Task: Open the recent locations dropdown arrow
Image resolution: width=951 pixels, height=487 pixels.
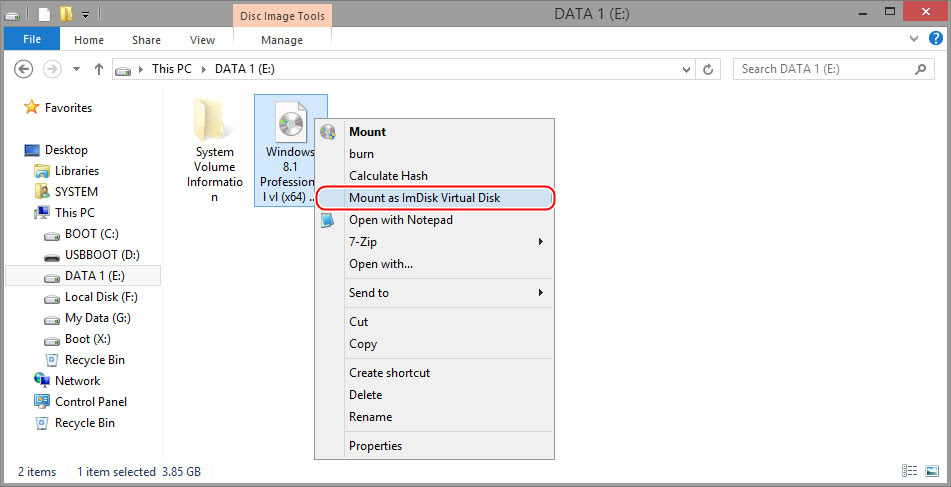Action: point(76,69)
